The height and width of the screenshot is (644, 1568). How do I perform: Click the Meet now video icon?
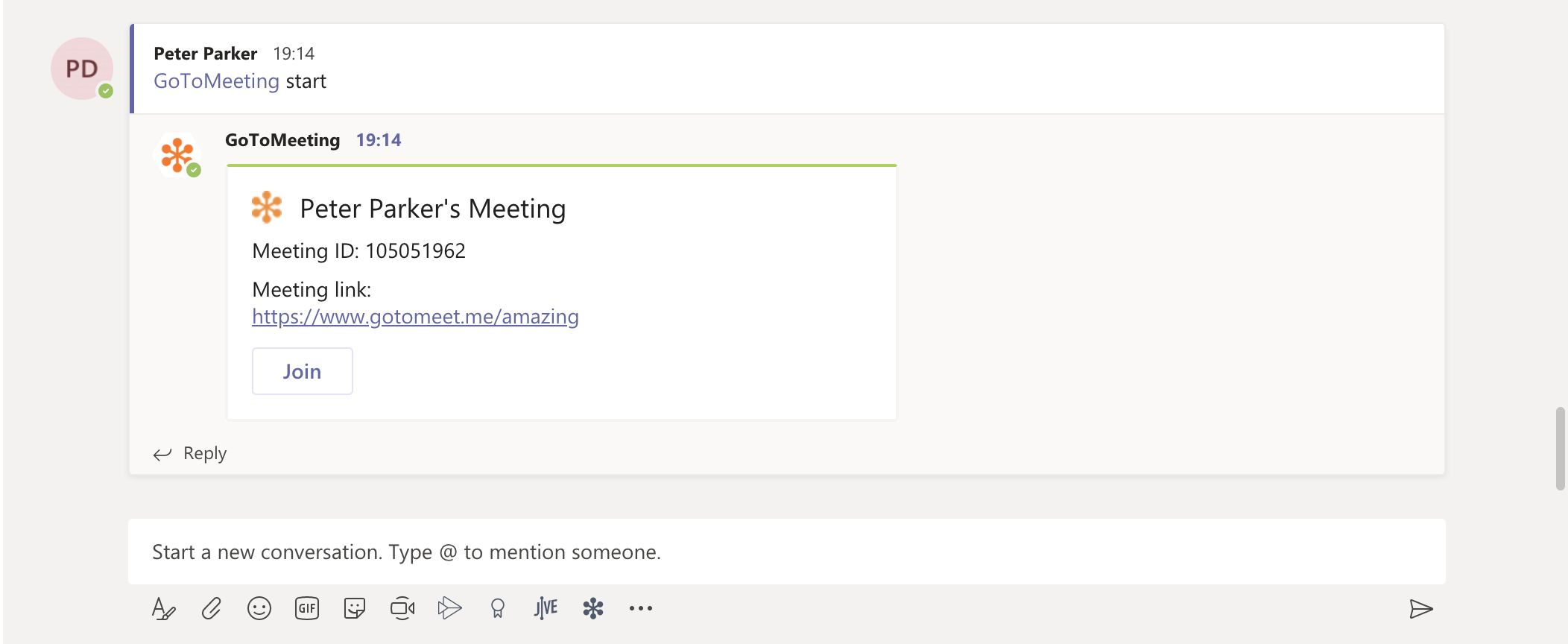point(402,609)
